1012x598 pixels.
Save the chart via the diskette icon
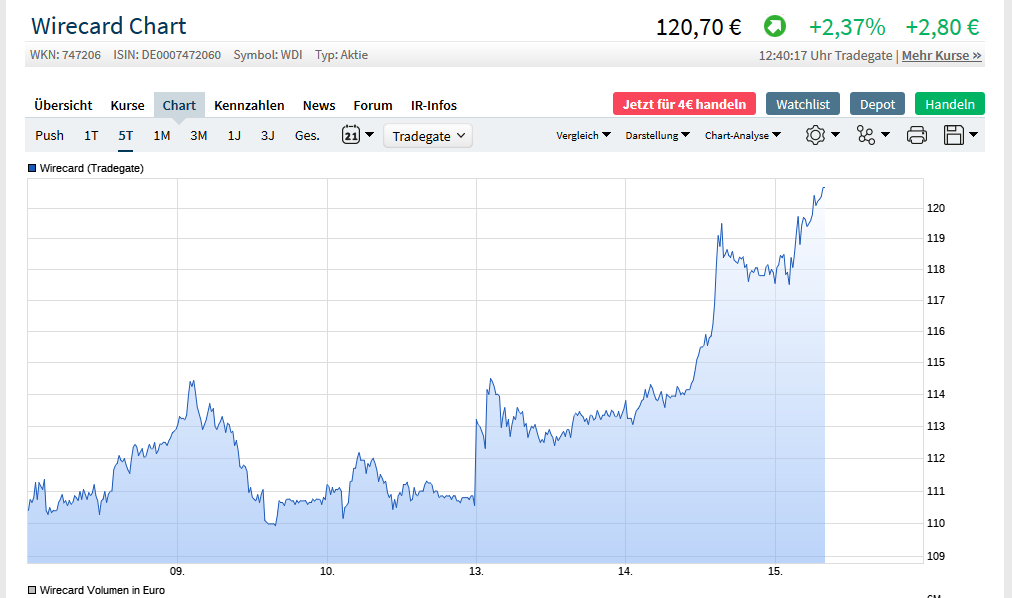click(x=953, y=134)
